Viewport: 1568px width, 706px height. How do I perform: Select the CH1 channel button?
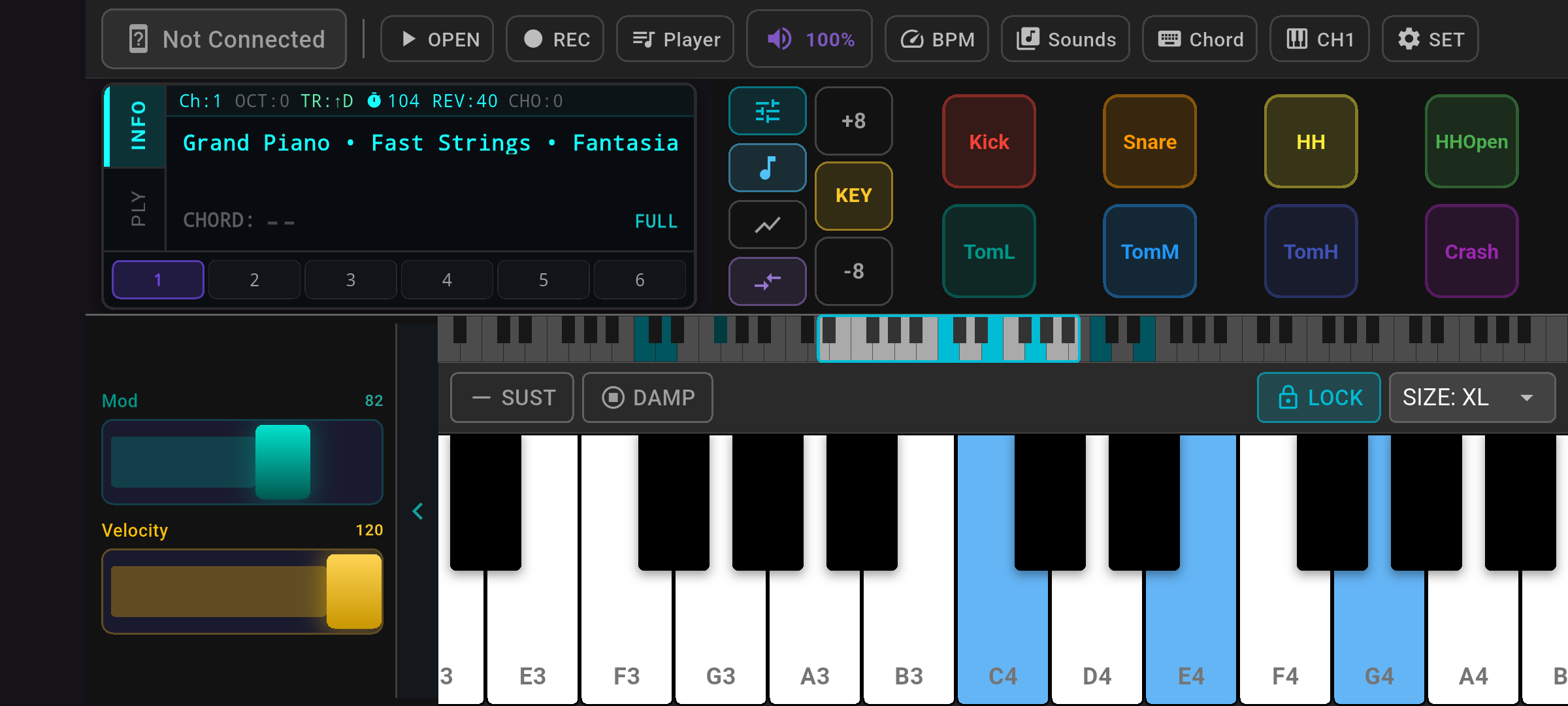pos(1320,39)
